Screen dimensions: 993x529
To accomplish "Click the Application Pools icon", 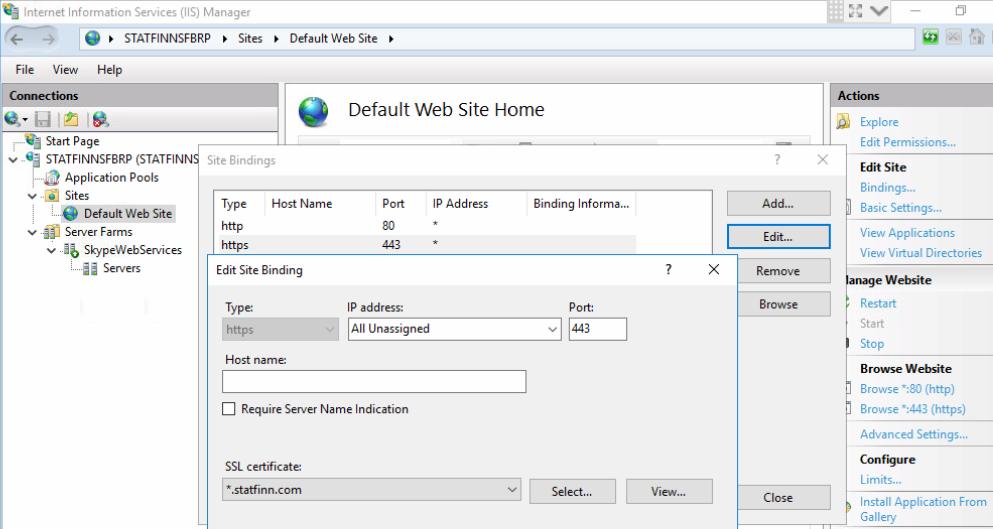I will 53,177.
